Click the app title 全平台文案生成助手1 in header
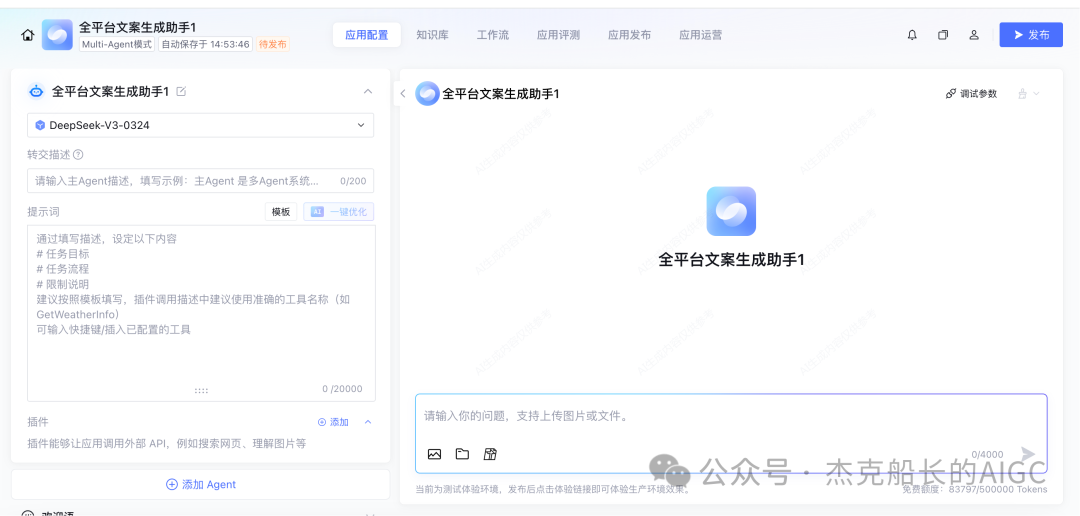The height and width of the screenshot is (516, 1080). [x=138, y=27]
